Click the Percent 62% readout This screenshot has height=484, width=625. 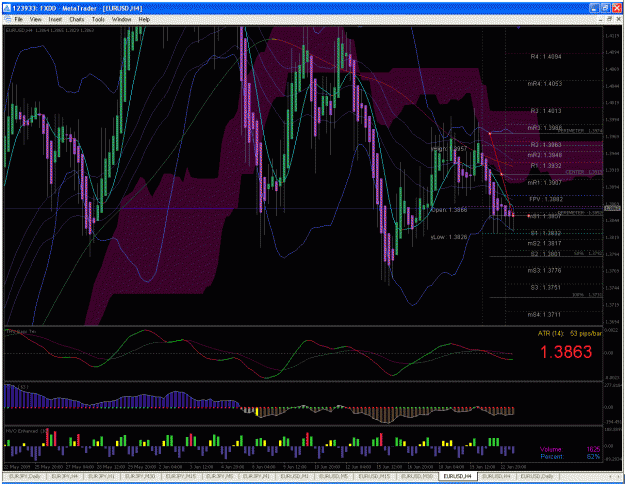tap(570, 456)
